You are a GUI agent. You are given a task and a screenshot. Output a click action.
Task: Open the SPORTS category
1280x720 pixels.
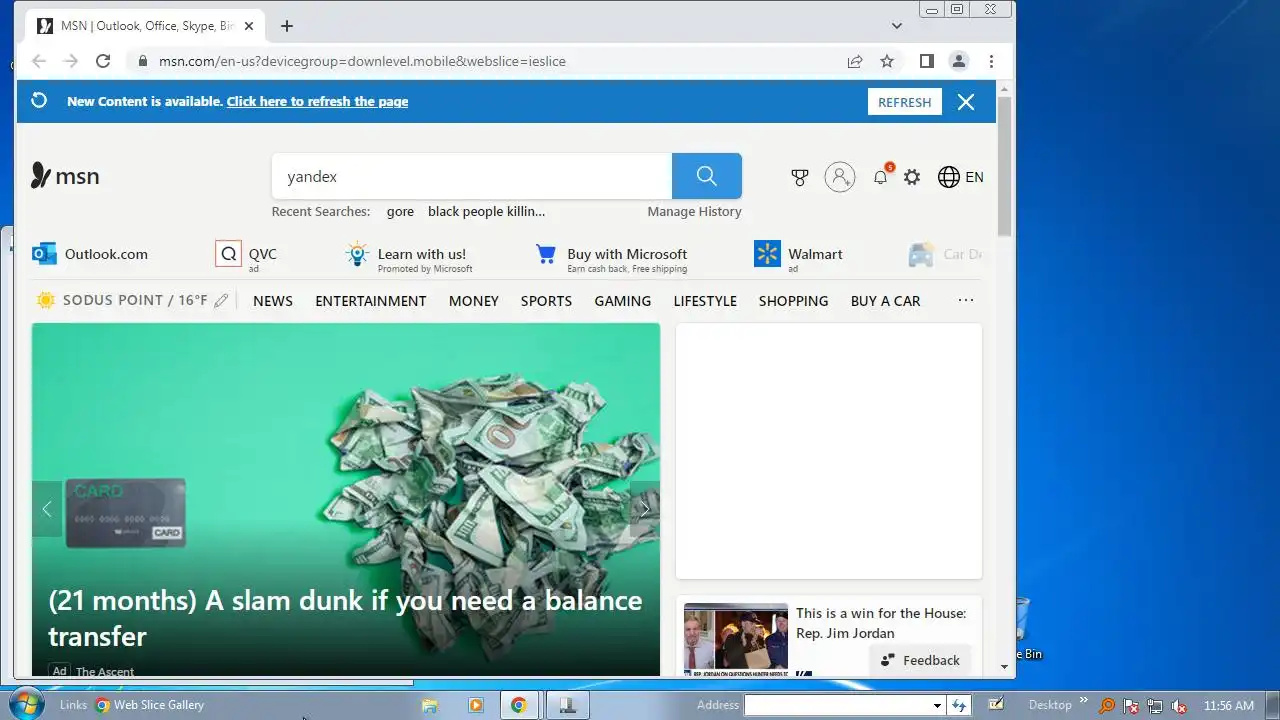(546, 301)
